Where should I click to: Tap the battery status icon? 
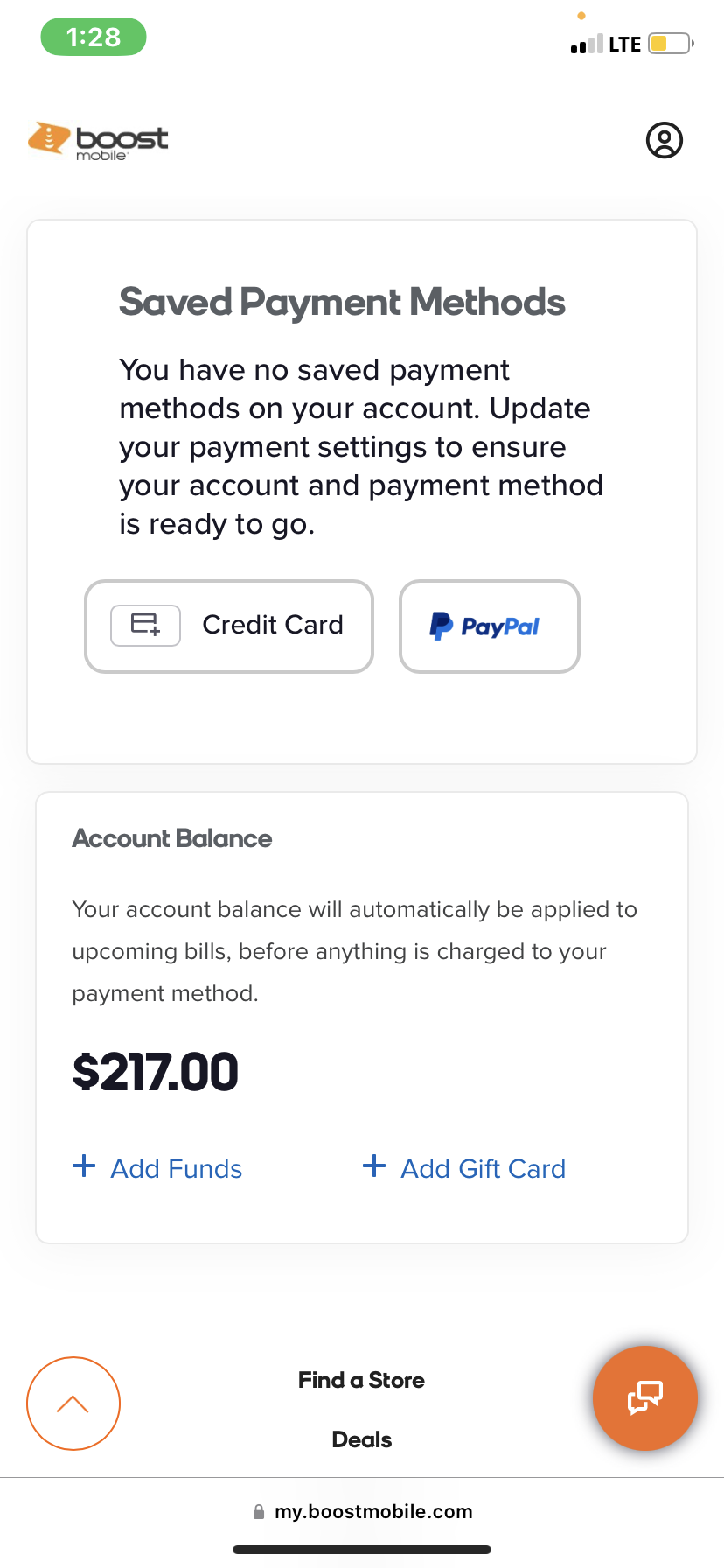(671, 44)
